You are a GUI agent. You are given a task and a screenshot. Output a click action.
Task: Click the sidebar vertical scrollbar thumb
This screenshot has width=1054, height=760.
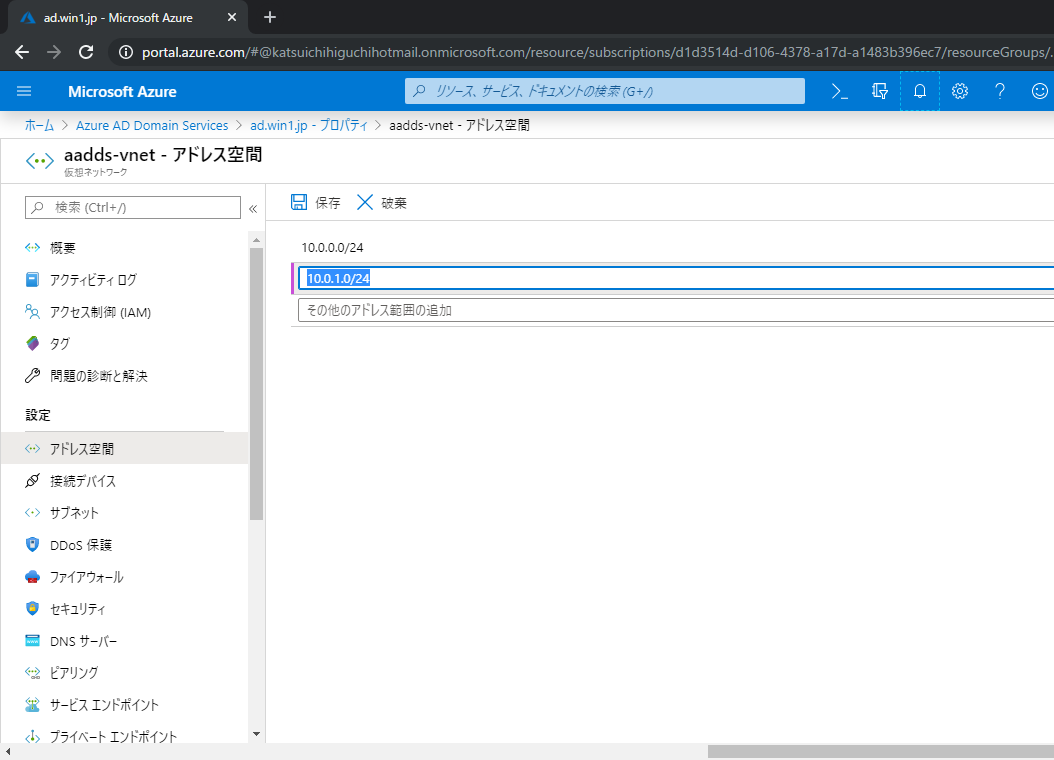coord(256,384)
